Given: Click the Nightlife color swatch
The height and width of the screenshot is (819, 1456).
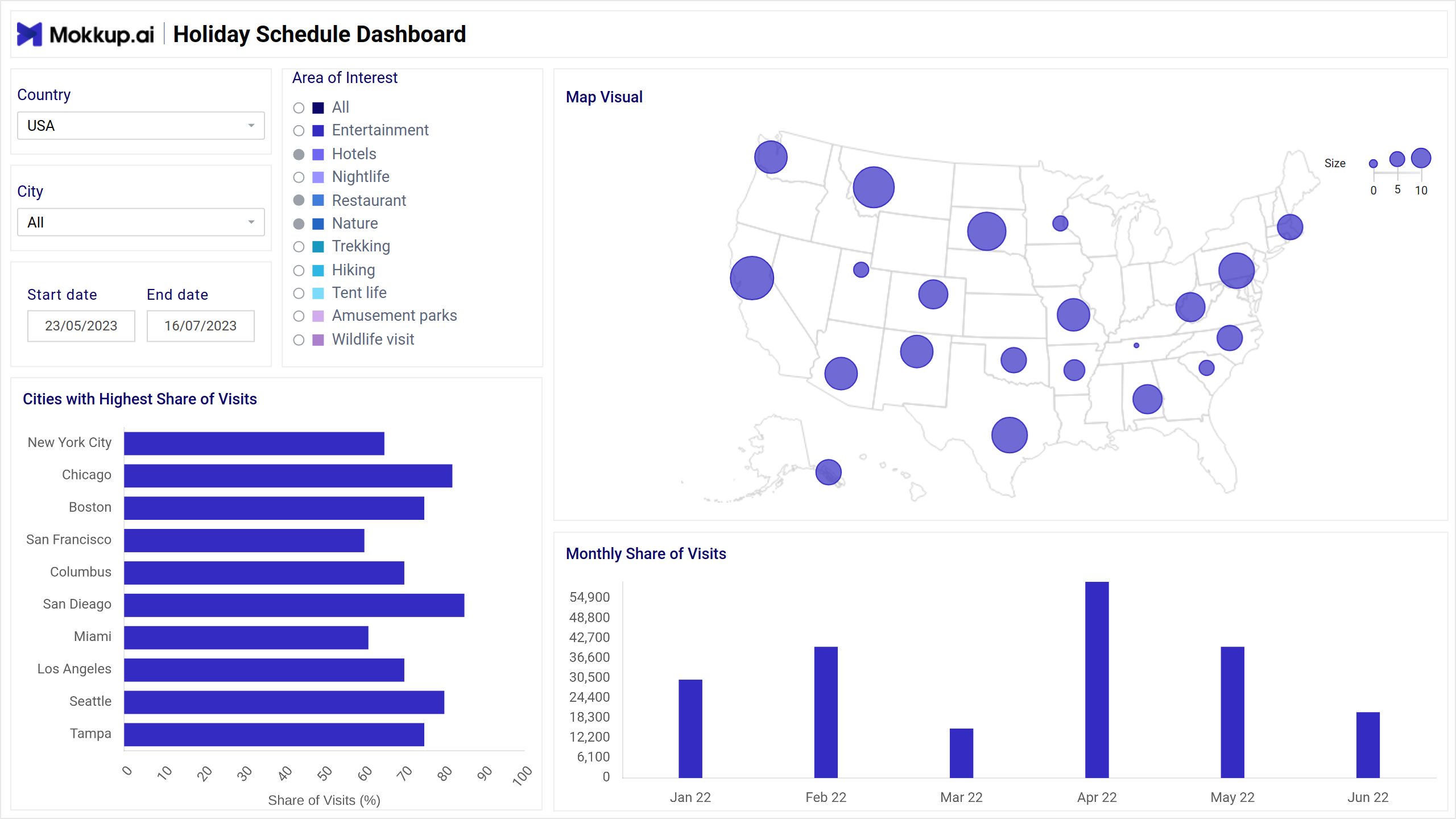Looking at the screenshot, I should (x=318, y=177).
